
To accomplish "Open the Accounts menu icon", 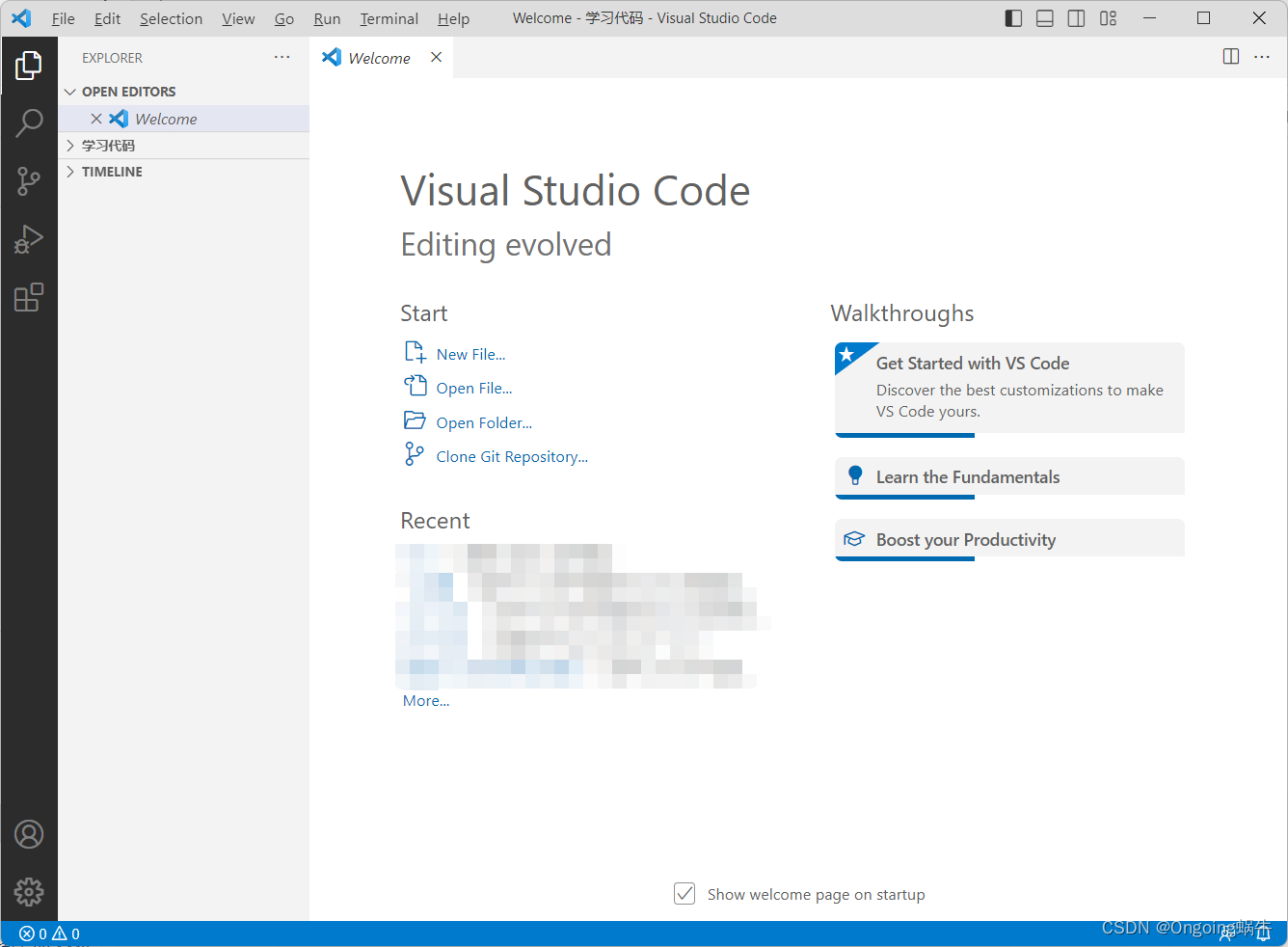I will [29, 834].
